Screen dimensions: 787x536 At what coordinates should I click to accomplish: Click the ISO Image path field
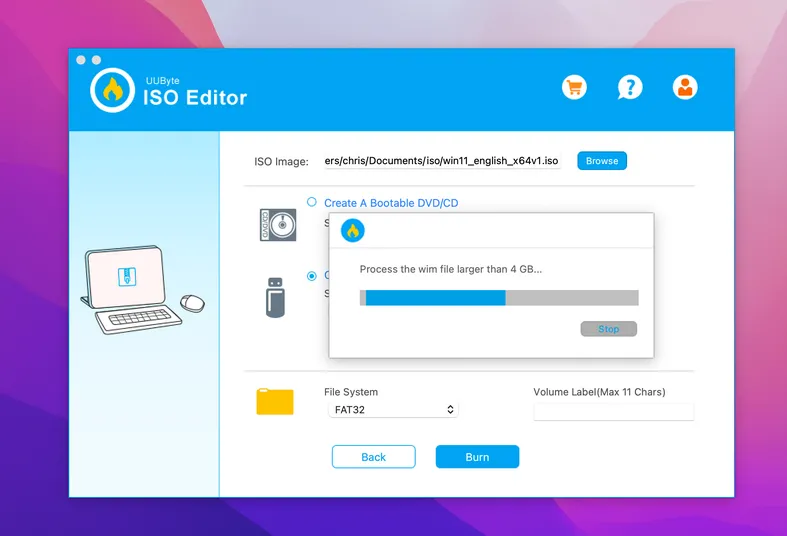[x=441, y=161]
